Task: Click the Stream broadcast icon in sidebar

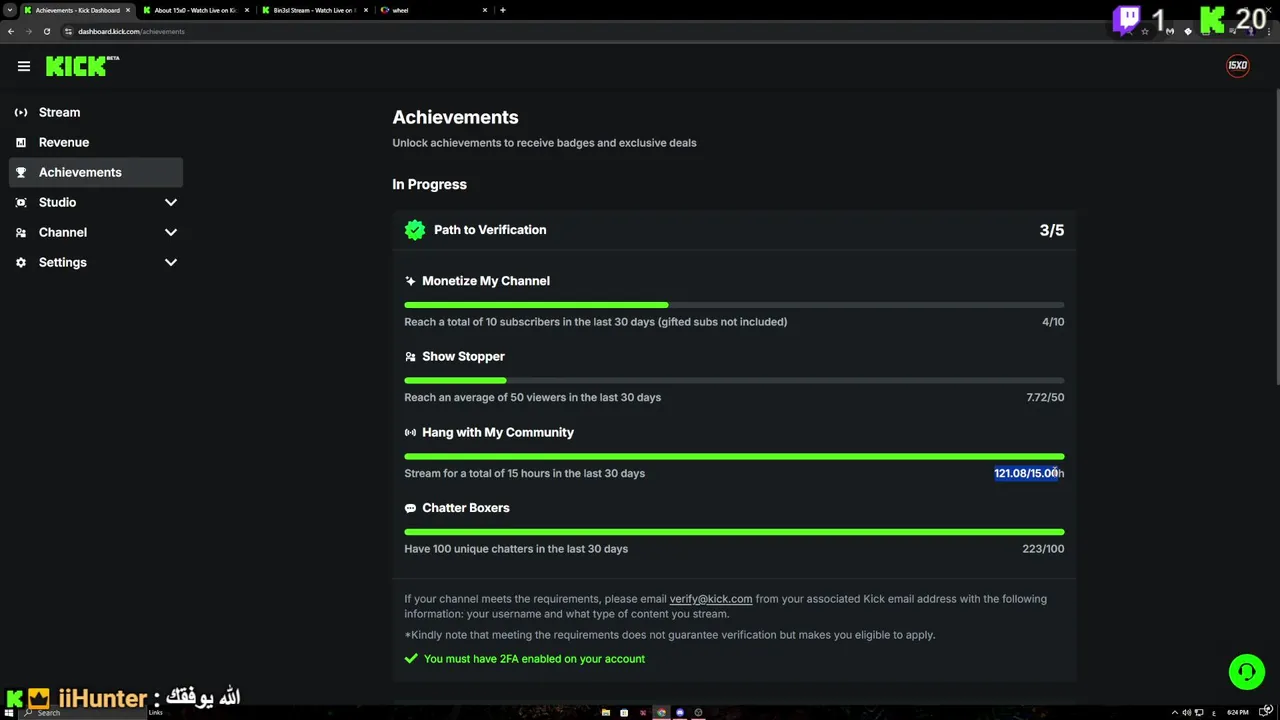Action: (21, 113)
